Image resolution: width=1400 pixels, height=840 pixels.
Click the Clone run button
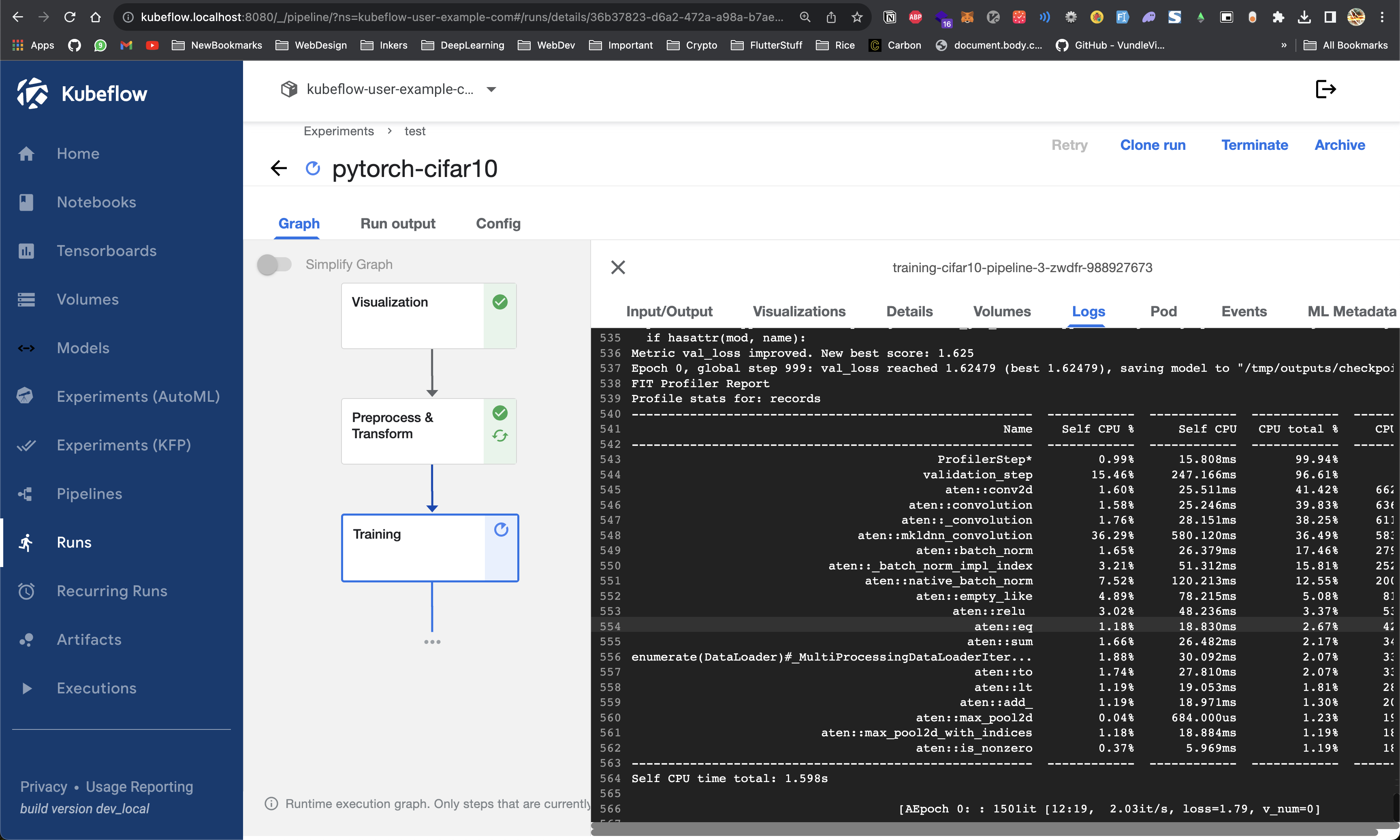1152,145
